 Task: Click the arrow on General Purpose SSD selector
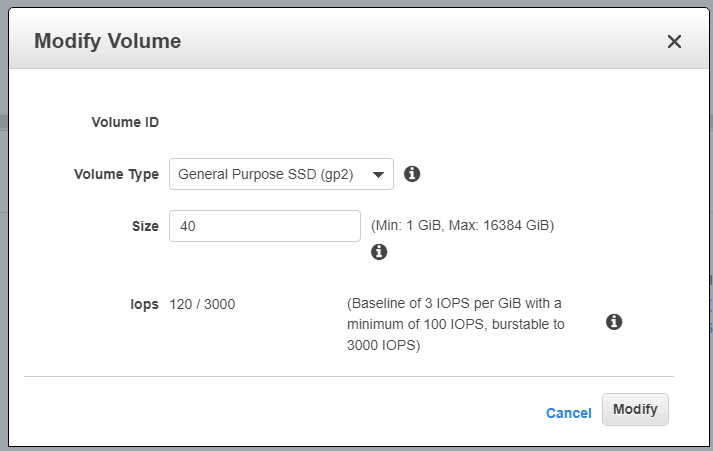[378, 175]
